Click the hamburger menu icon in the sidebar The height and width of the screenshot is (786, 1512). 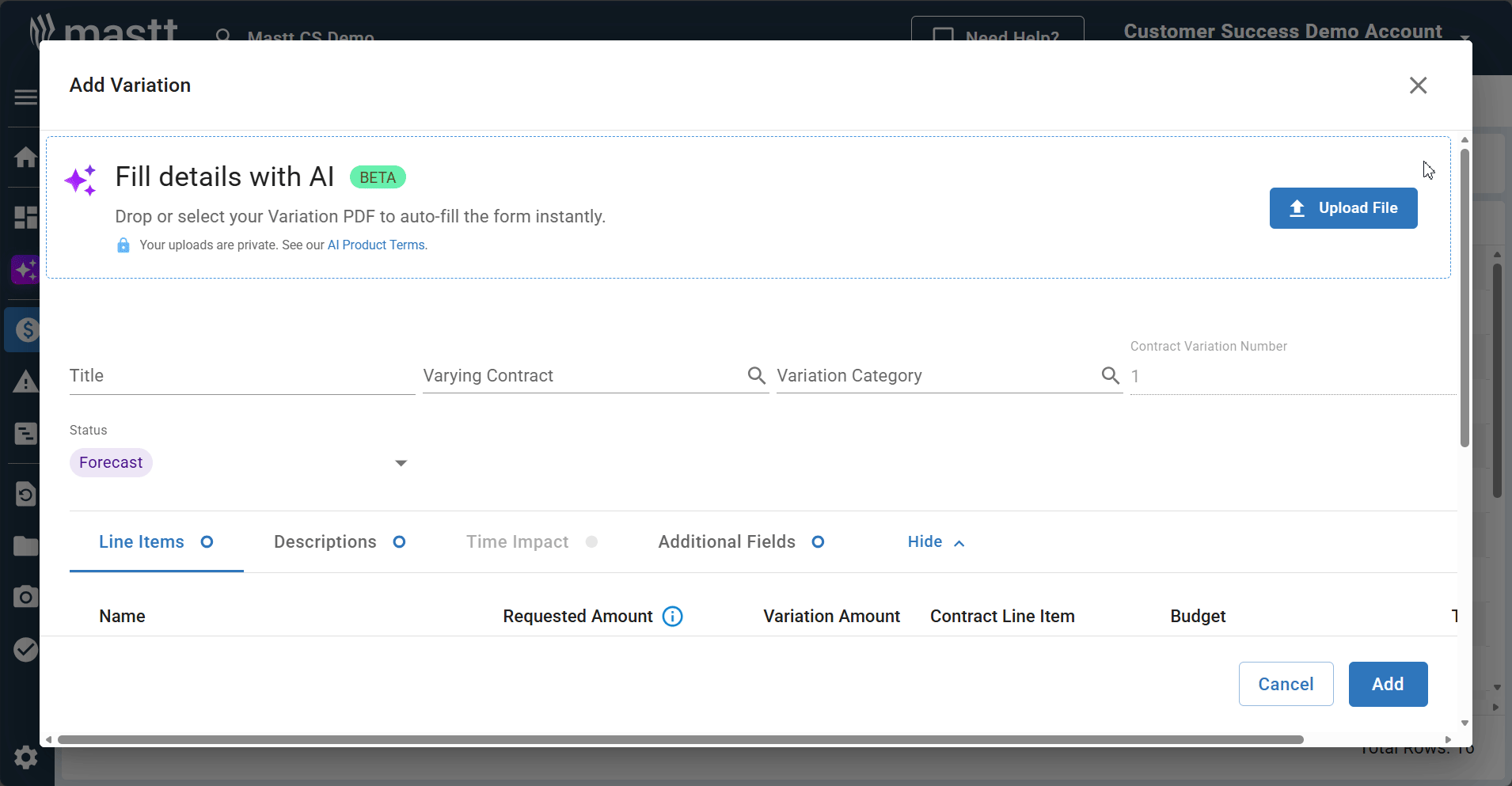click(25, 97)
